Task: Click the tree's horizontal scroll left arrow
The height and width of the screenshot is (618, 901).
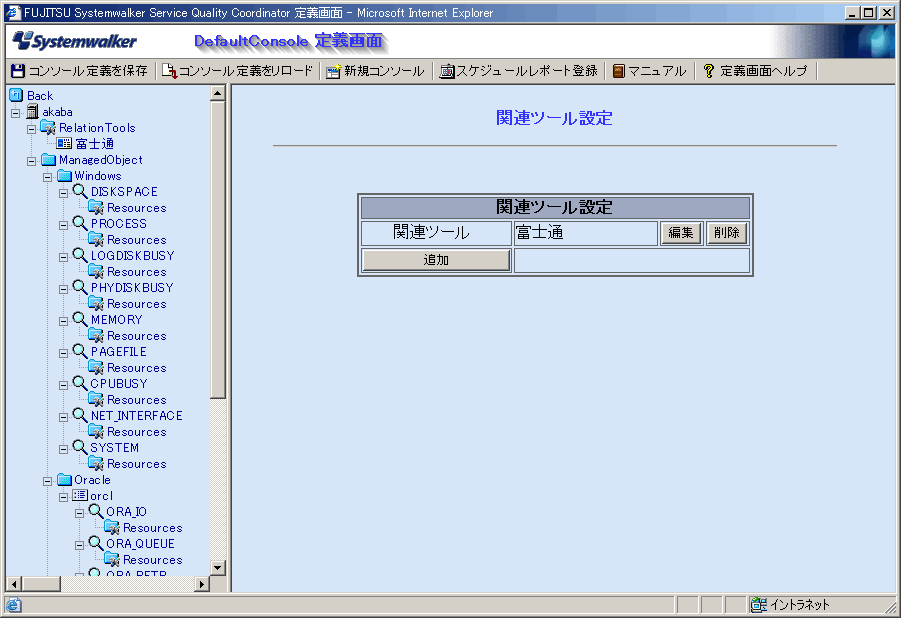Action: click(x=14, y=584)
